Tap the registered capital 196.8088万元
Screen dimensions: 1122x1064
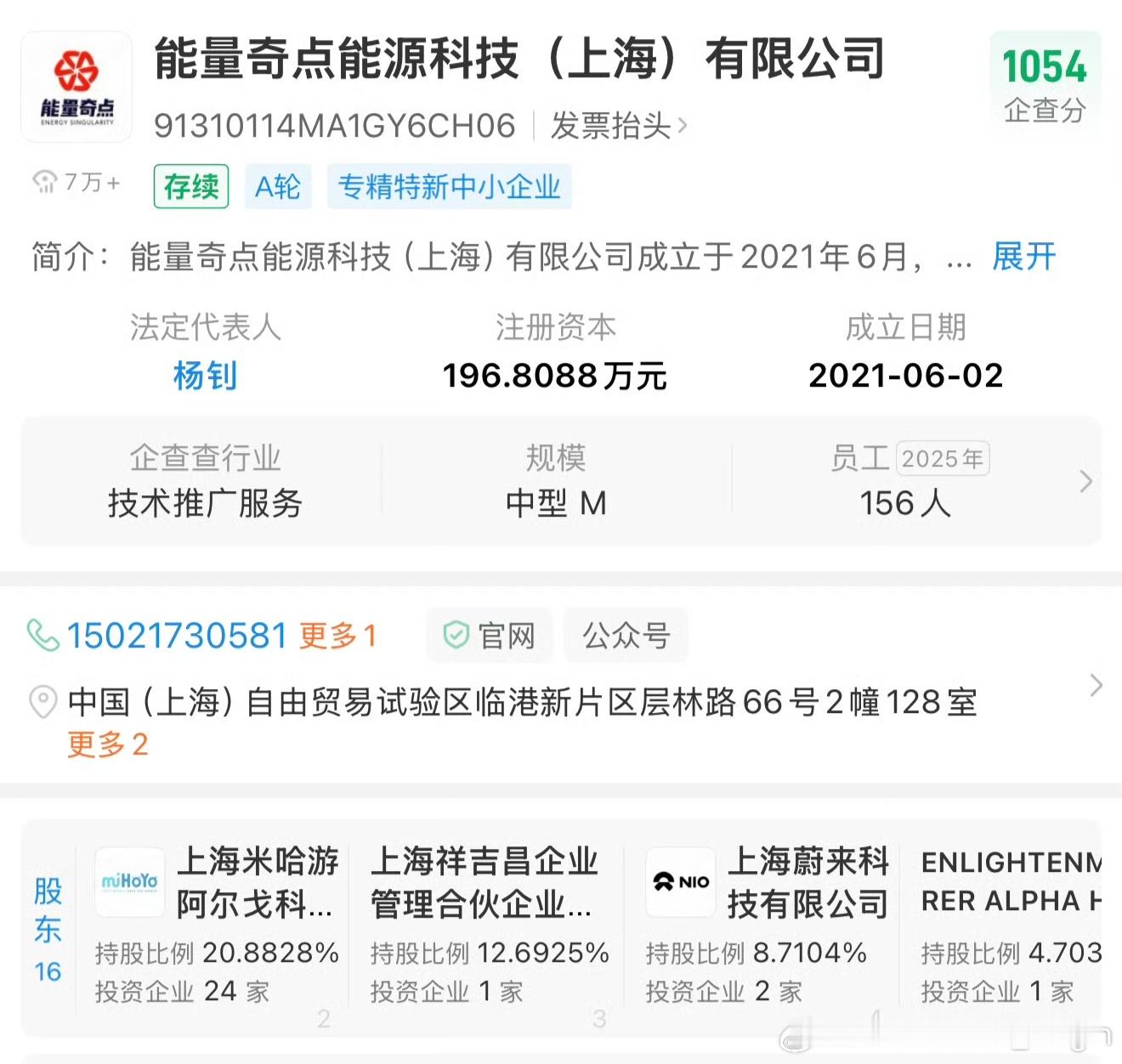(555, 376)
